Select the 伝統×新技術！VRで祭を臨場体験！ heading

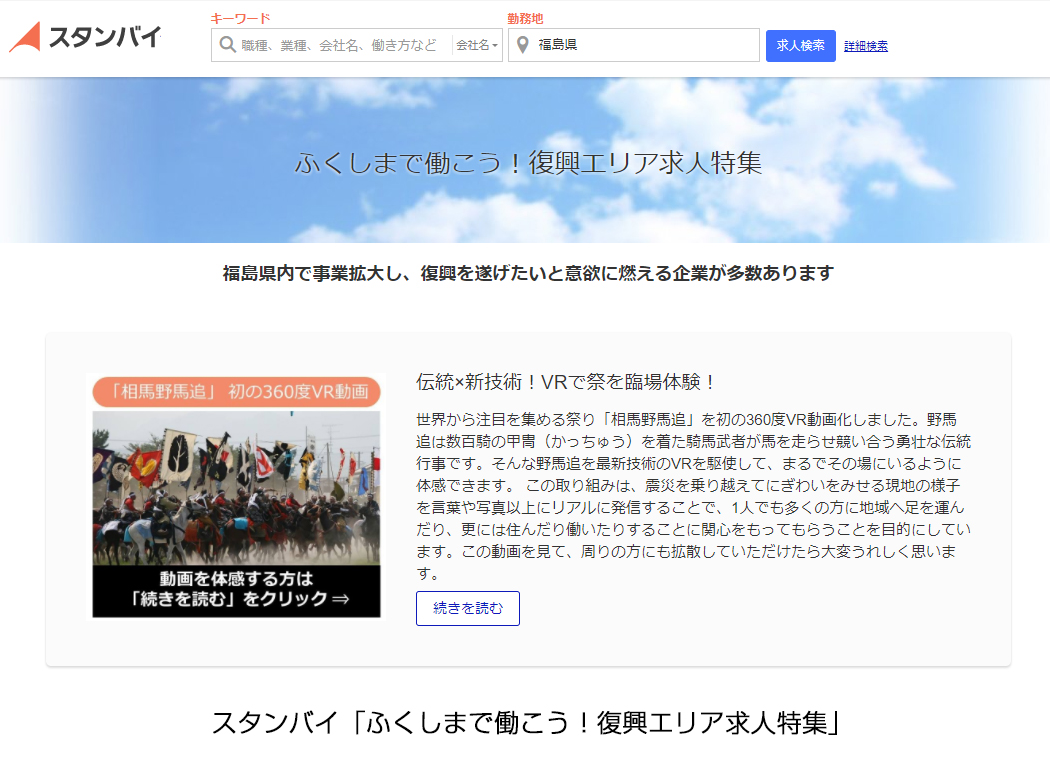pos(566,382)
